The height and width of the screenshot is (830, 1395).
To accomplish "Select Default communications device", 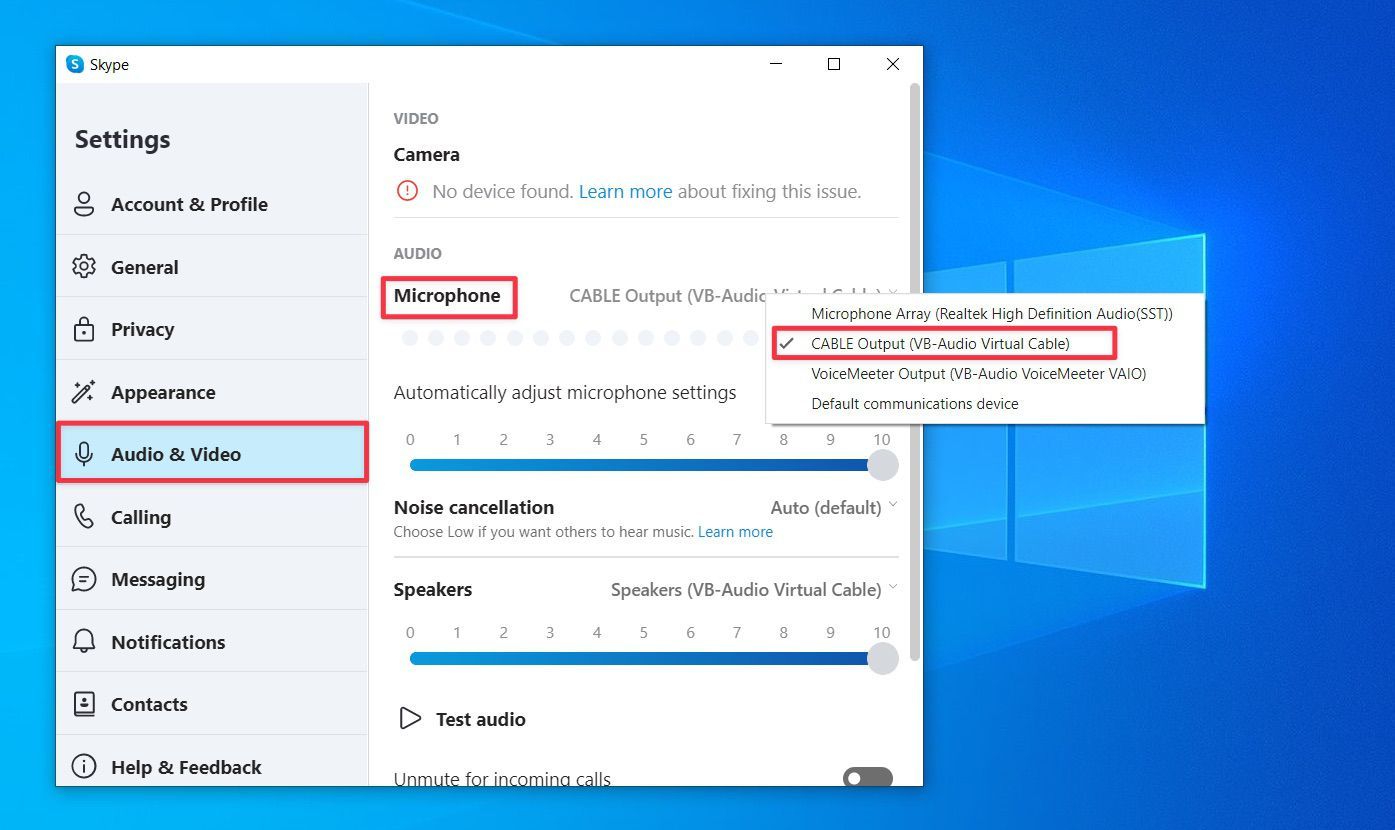I will click(914, 403).
